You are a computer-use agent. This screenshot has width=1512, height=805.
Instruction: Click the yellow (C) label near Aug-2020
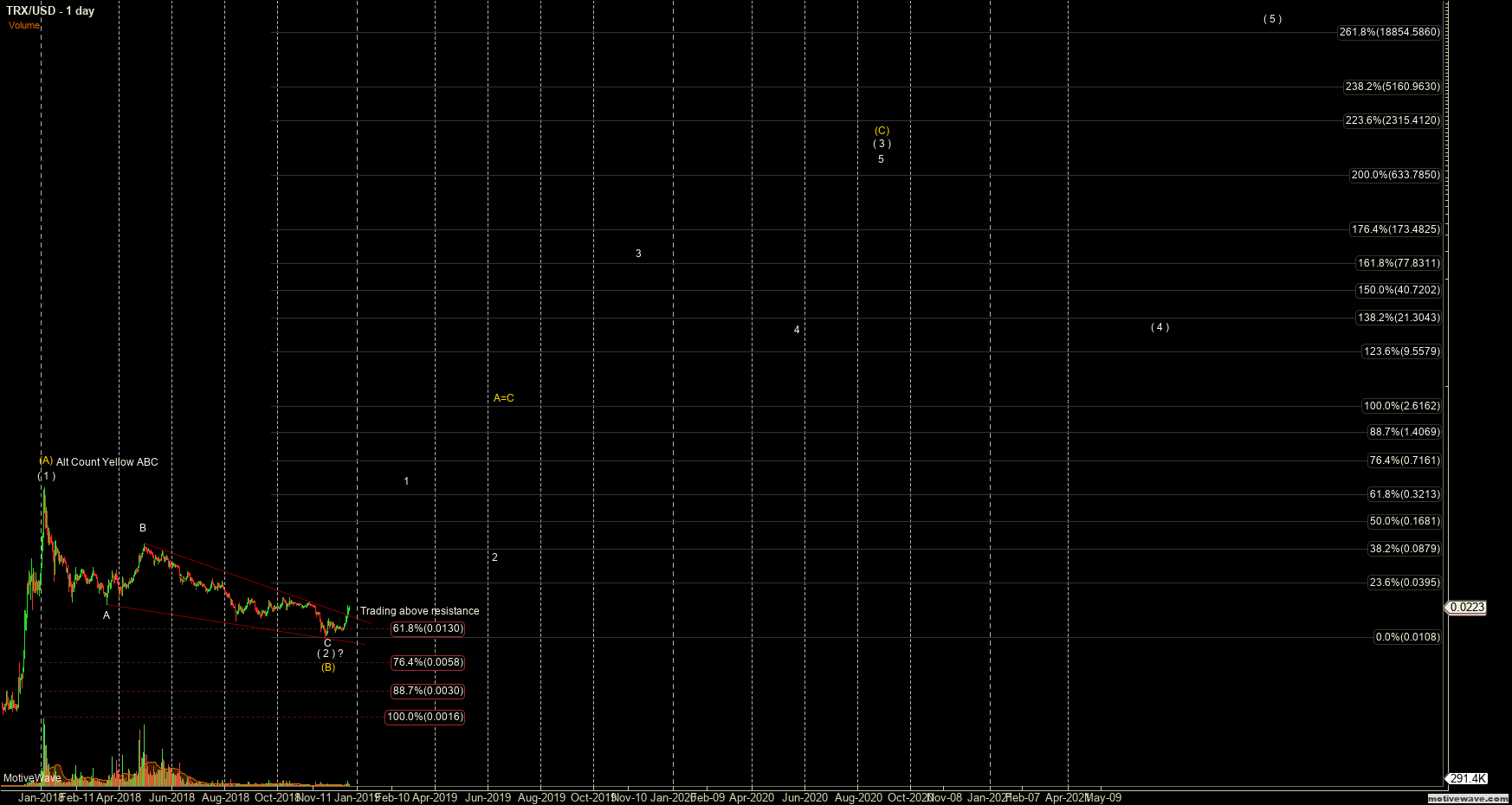coord(882,129)
